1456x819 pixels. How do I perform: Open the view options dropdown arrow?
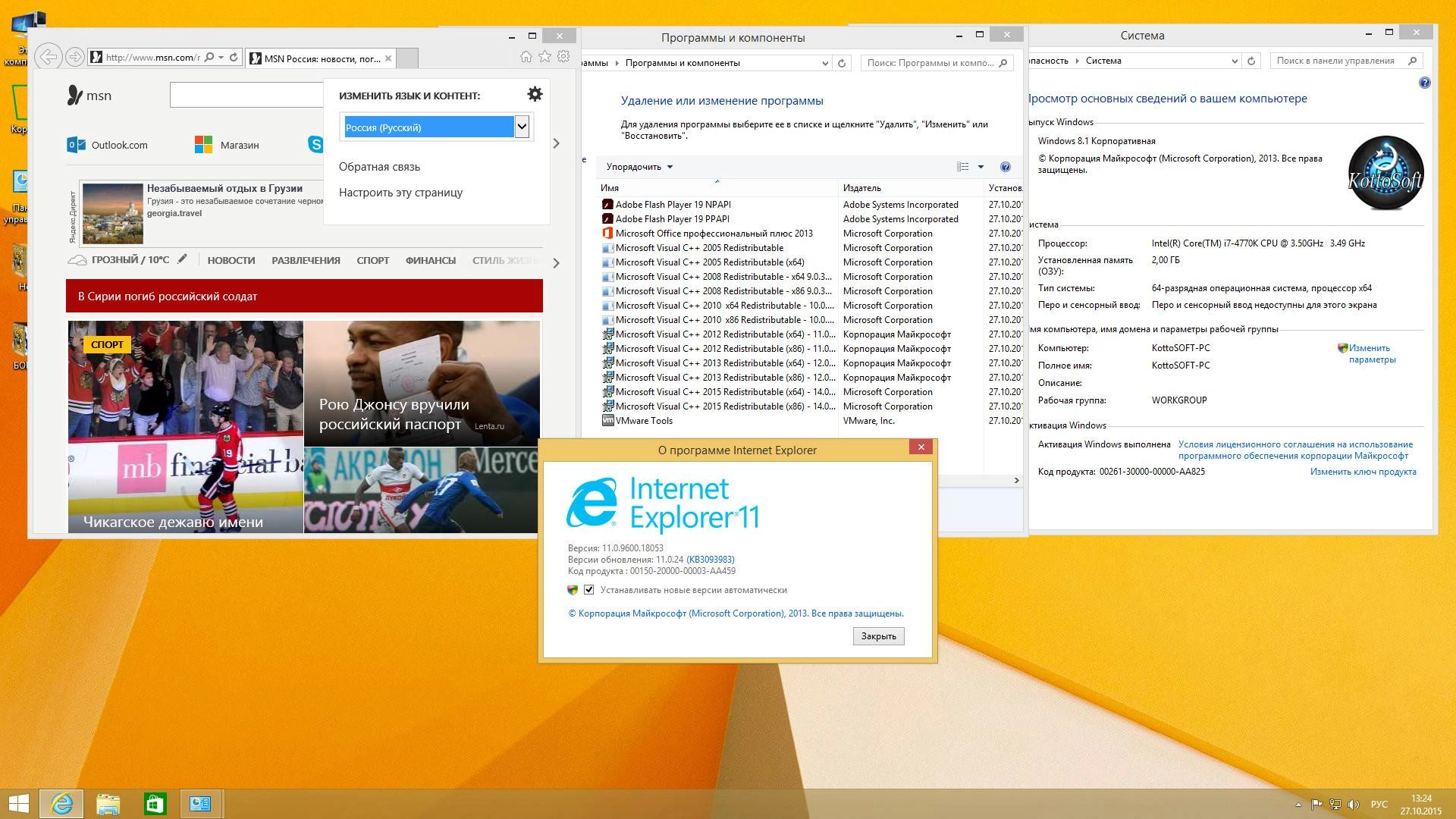[x=981, y=167]
